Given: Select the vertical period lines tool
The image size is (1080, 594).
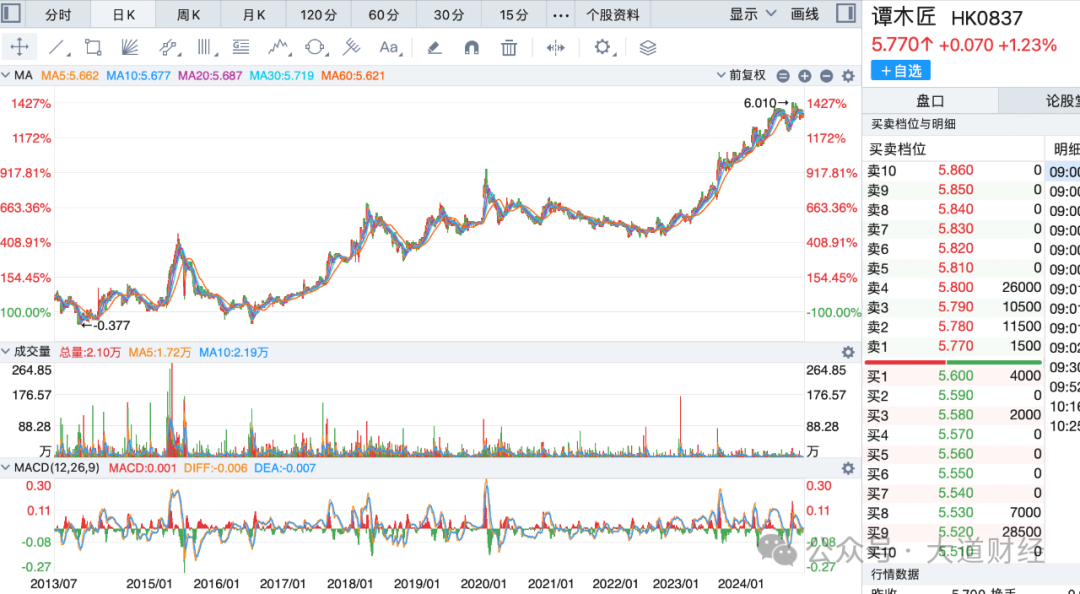Looking at the screenshot, I should pyautogui.click(x=205, y=48).
